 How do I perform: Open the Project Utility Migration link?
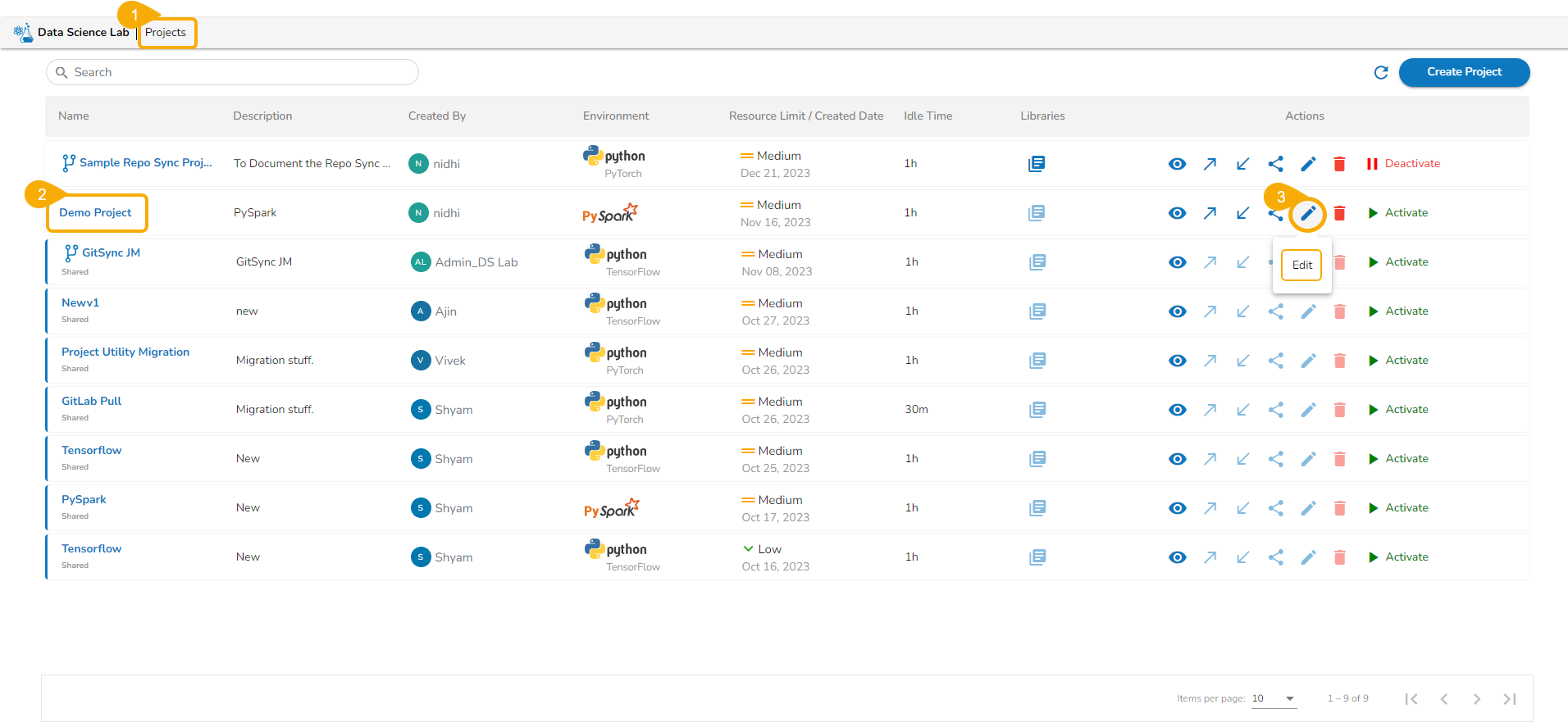click(125, 352)
